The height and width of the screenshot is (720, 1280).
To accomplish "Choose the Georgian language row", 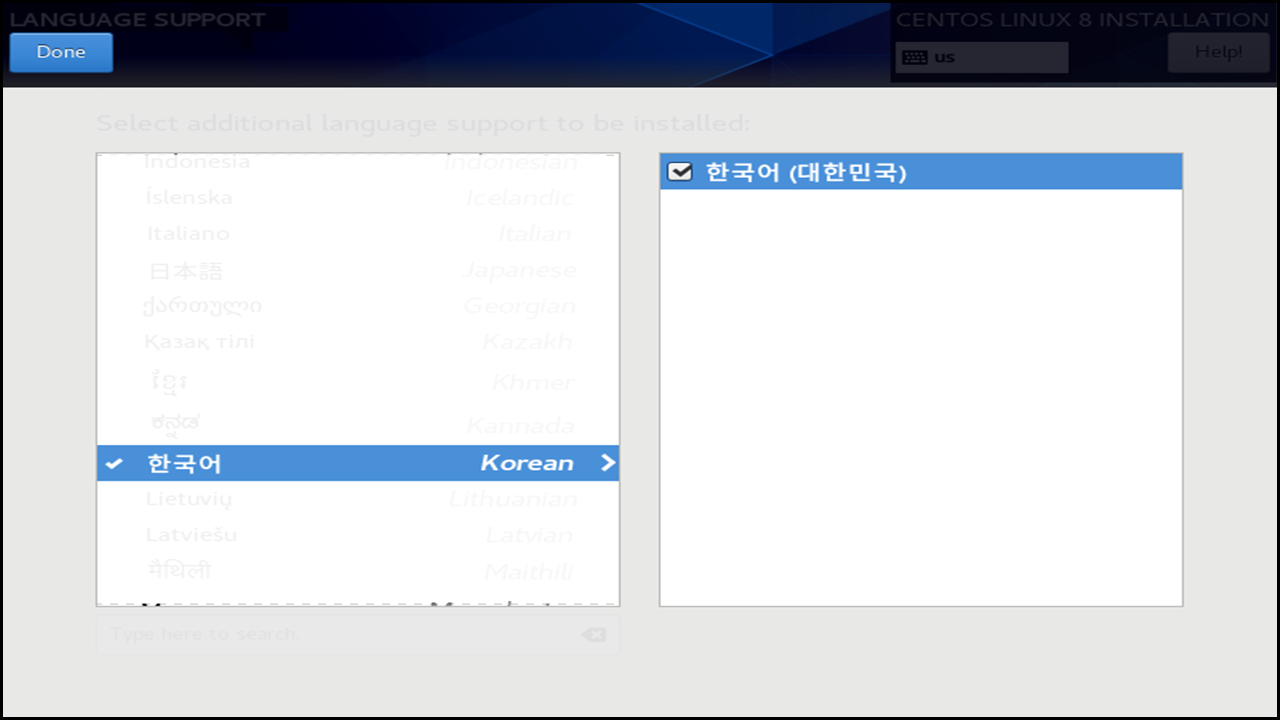I will click(x=358, y=306).
